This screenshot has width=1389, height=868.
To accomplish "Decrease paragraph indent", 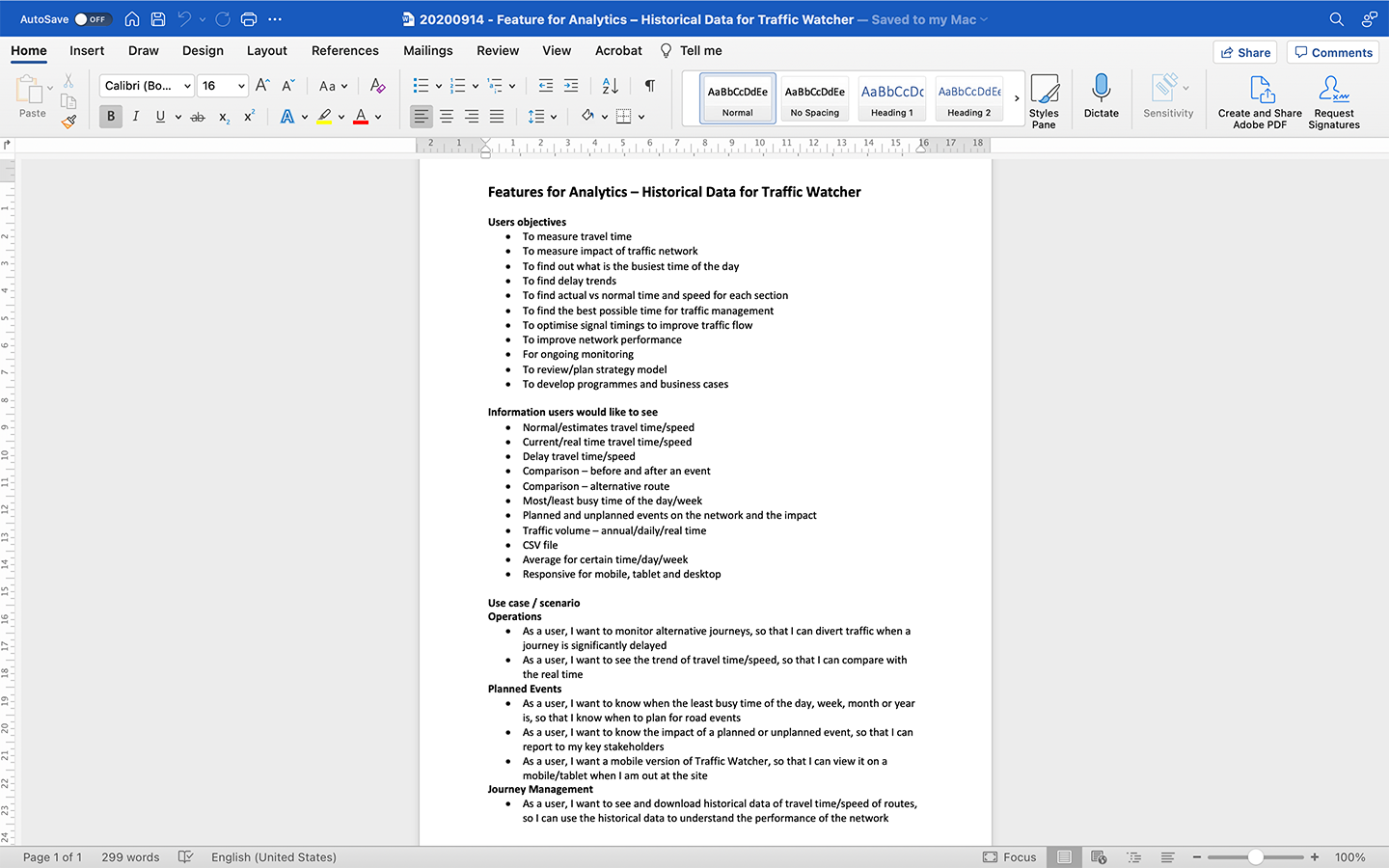I will coord(546,86).
